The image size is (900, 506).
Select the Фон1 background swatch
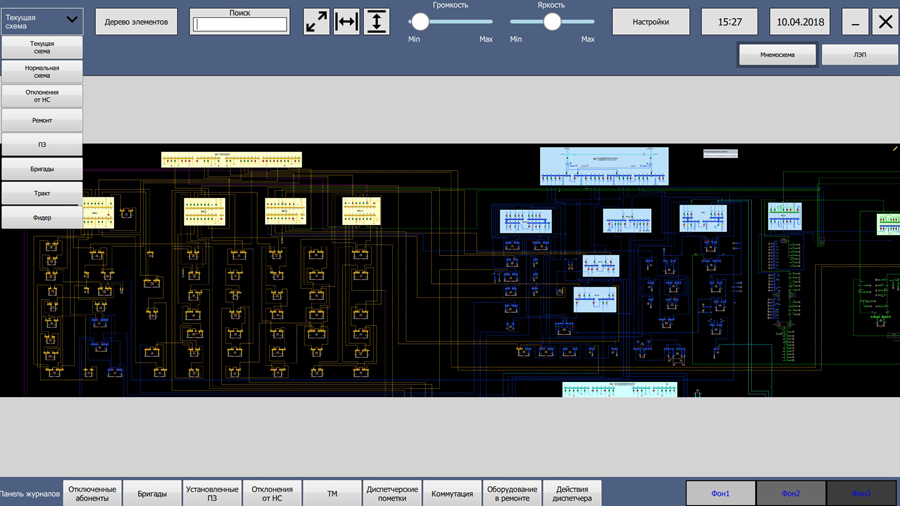coord(720,493)
